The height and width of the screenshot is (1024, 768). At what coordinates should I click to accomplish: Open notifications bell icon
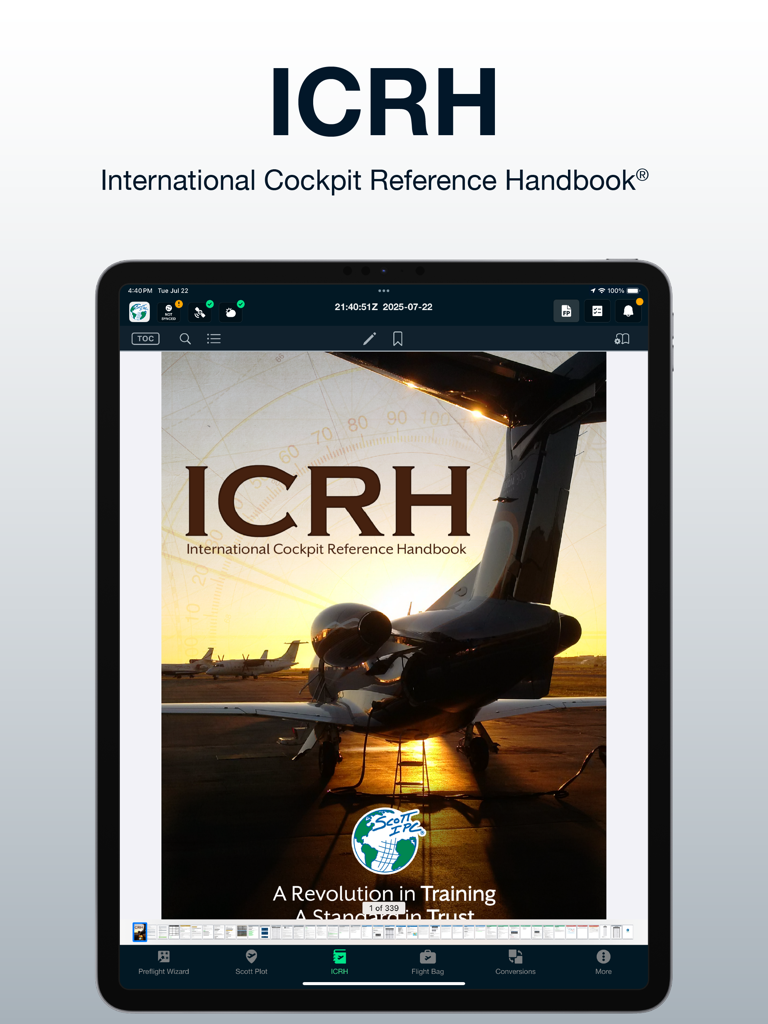(628, 311)
